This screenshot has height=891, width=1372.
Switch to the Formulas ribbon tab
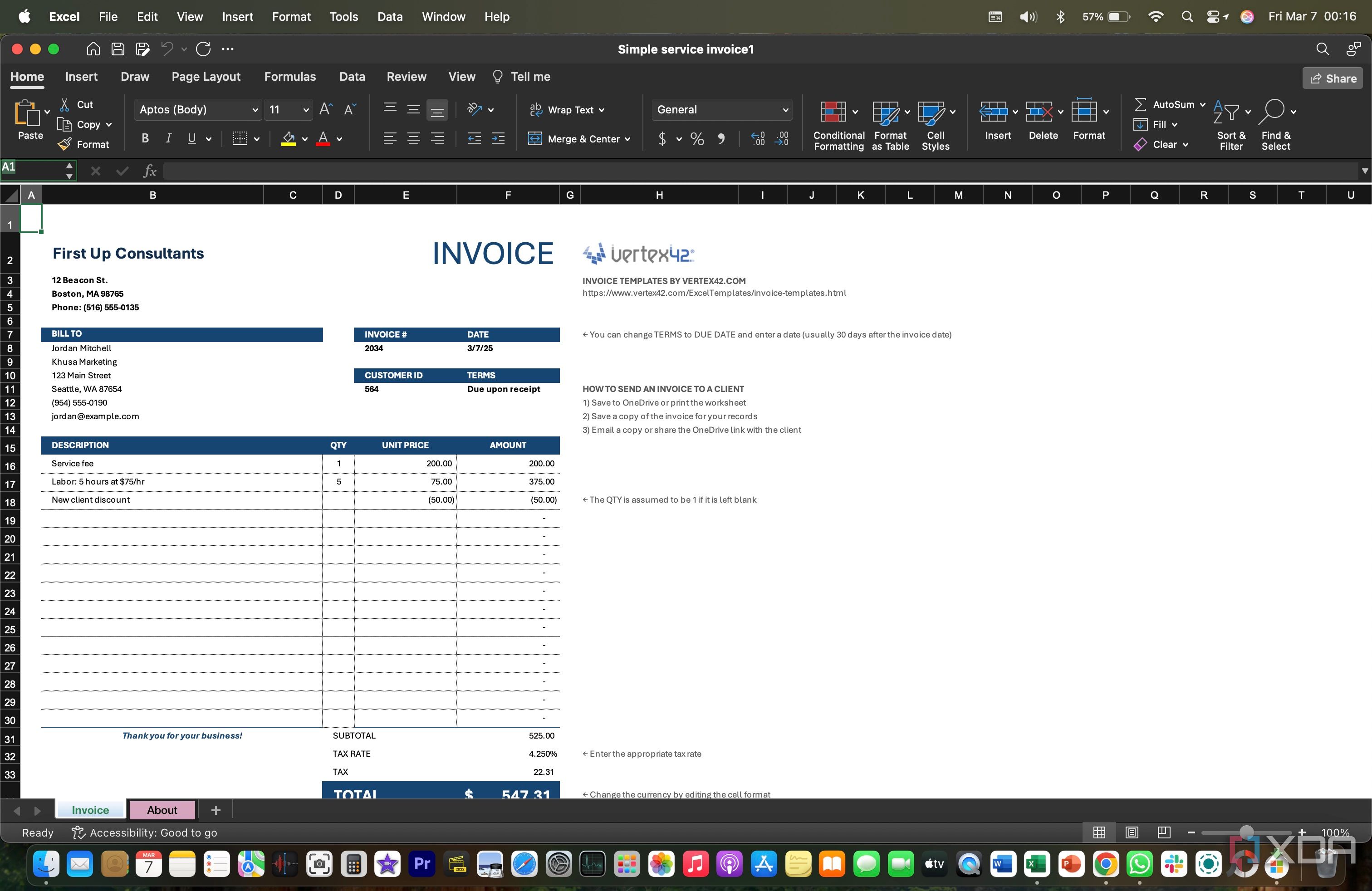pyautogui.click(x=290, y=76)
